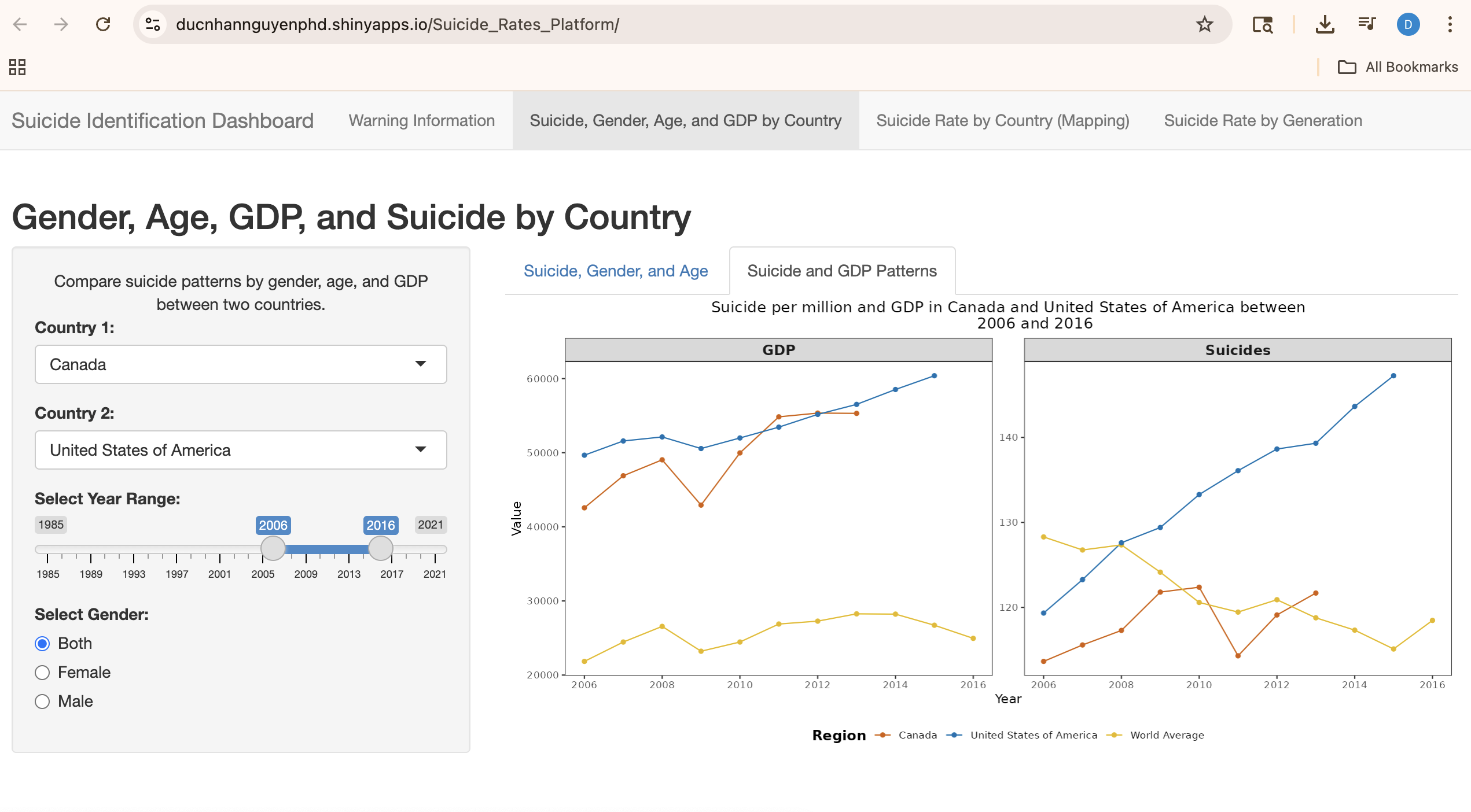Reload the page
Image resolution: width=1471 pixels, height=812 pixels.
[103, 24]
